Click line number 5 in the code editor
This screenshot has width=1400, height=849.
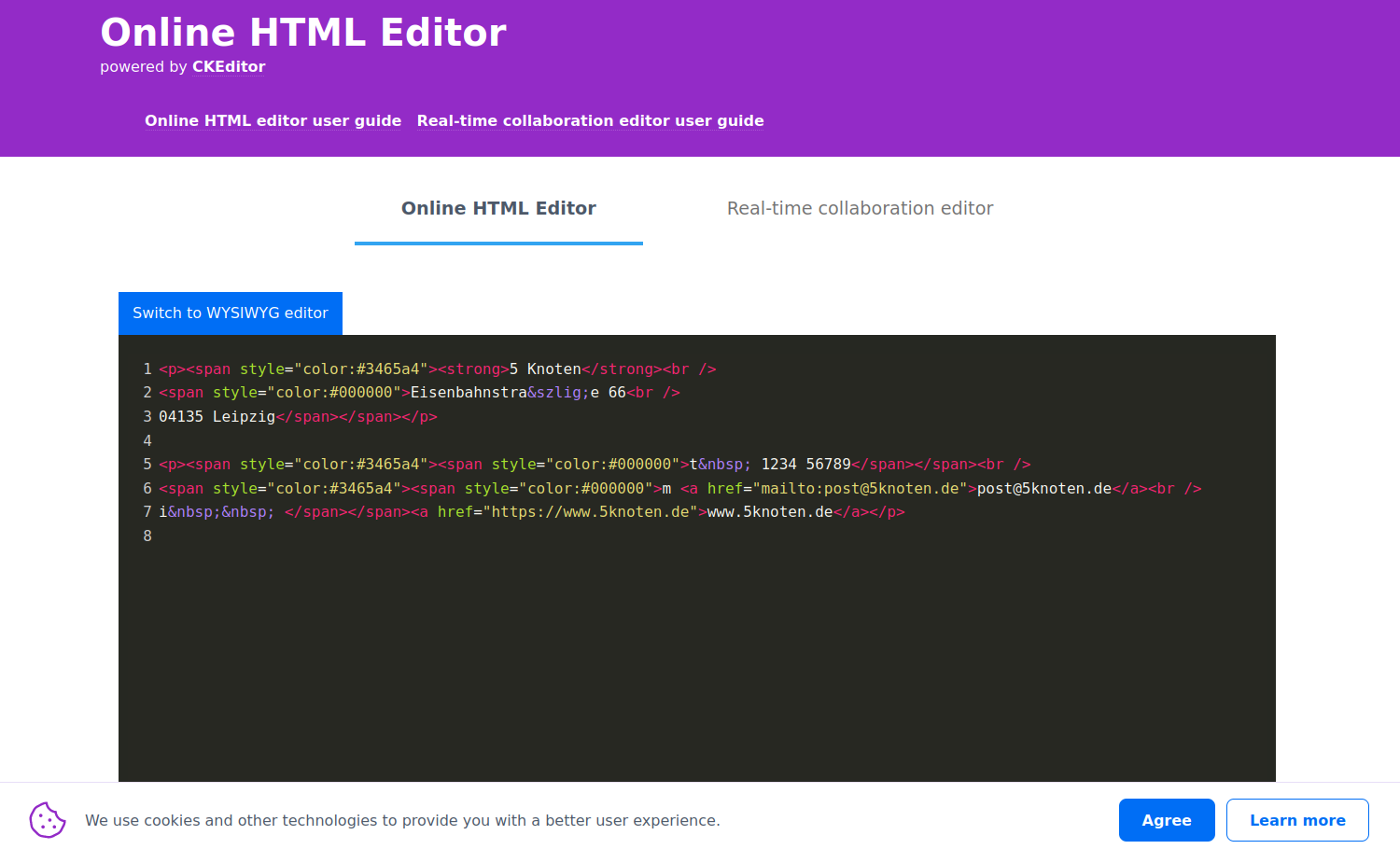click(147, 464)
